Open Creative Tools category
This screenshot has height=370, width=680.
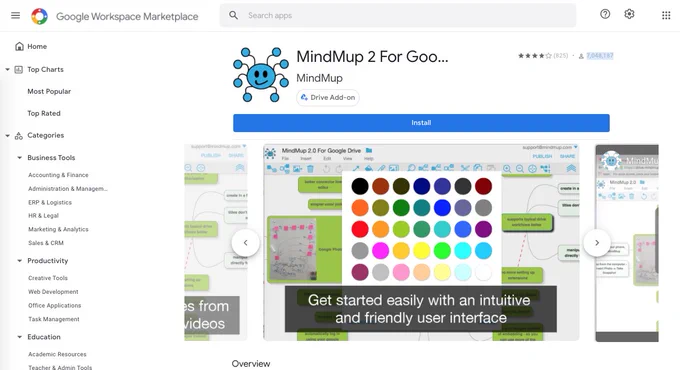click(x=48, y=278)
